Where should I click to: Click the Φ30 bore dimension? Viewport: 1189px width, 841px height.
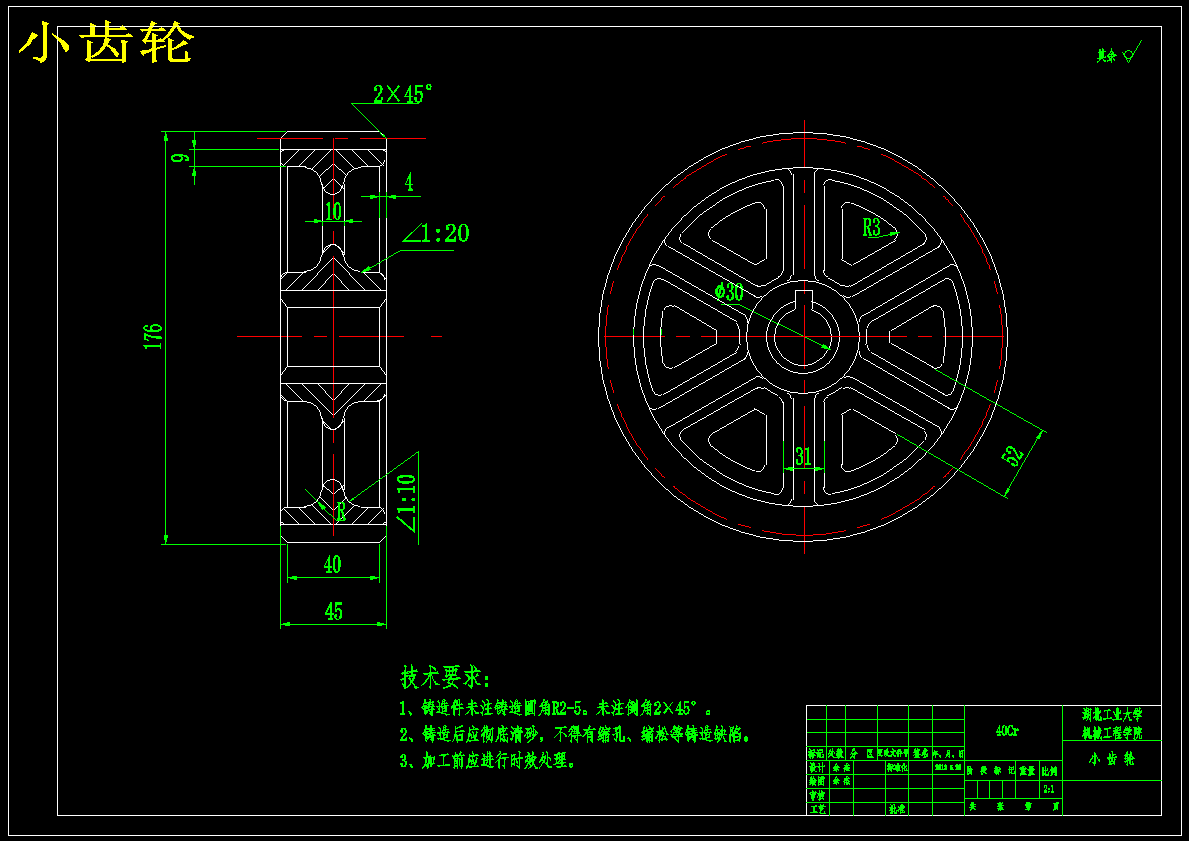[x=729, y=292]
